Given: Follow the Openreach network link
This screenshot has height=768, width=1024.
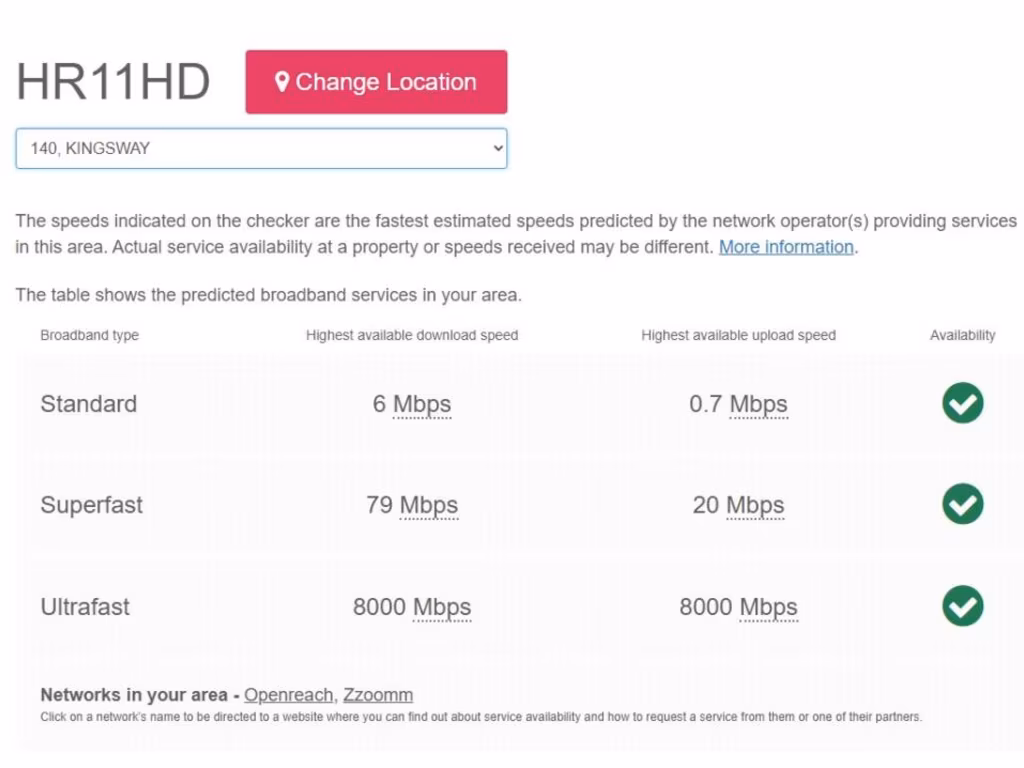Looking at the screenshot, I should [289, 695].
